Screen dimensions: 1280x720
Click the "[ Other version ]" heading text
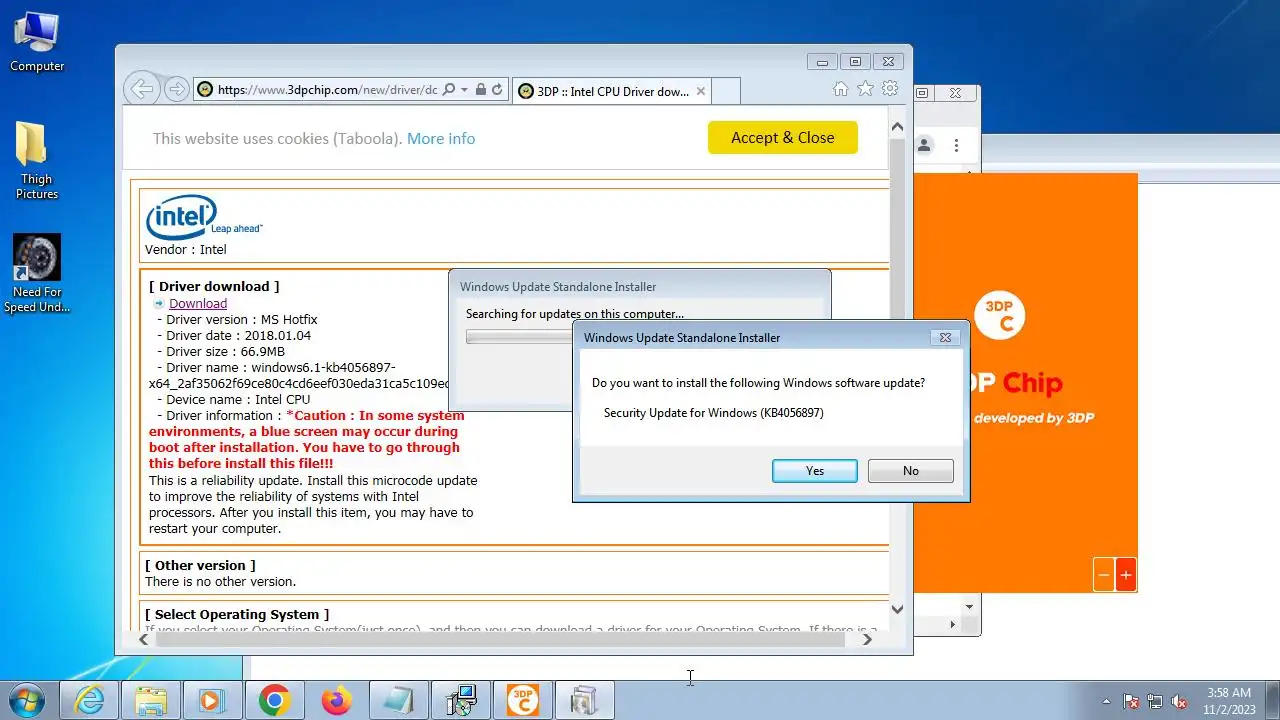point(200,566)
